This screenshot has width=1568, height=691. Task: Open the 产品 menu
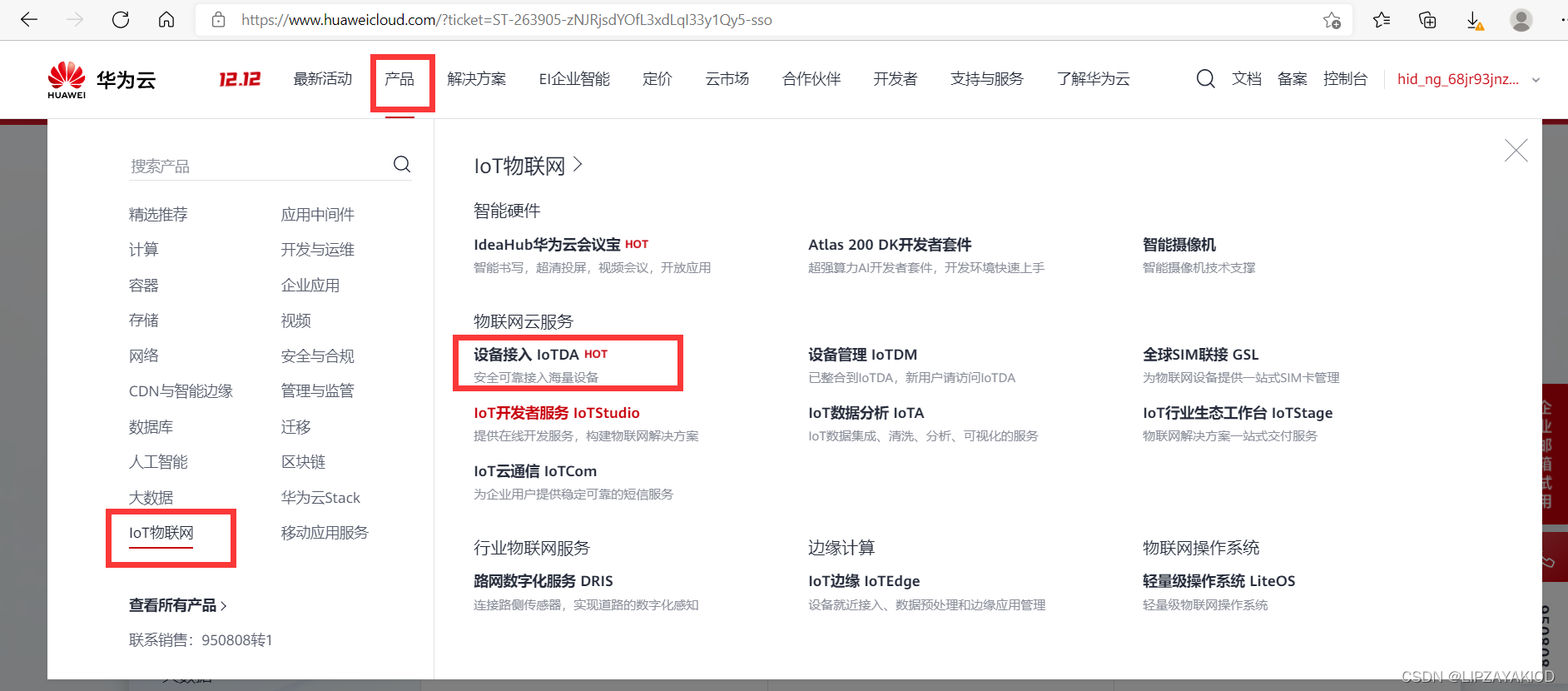(x=399, y=79)
